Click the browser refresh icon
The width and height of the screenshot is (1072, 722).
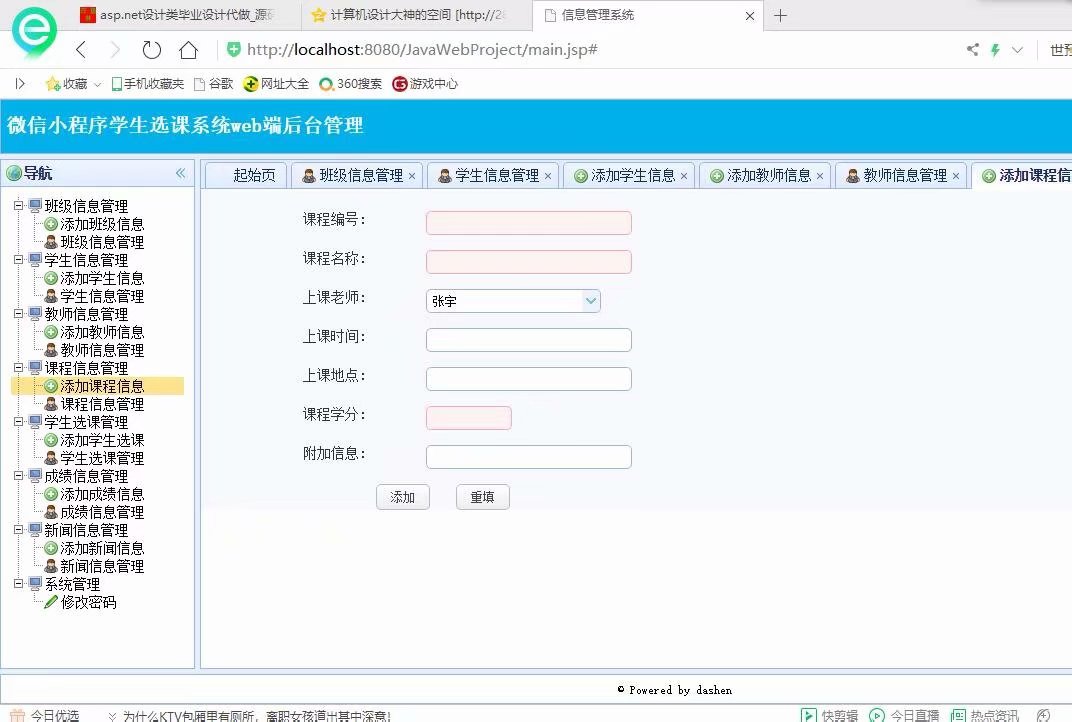pyautogui.click(x=151, y=48)
